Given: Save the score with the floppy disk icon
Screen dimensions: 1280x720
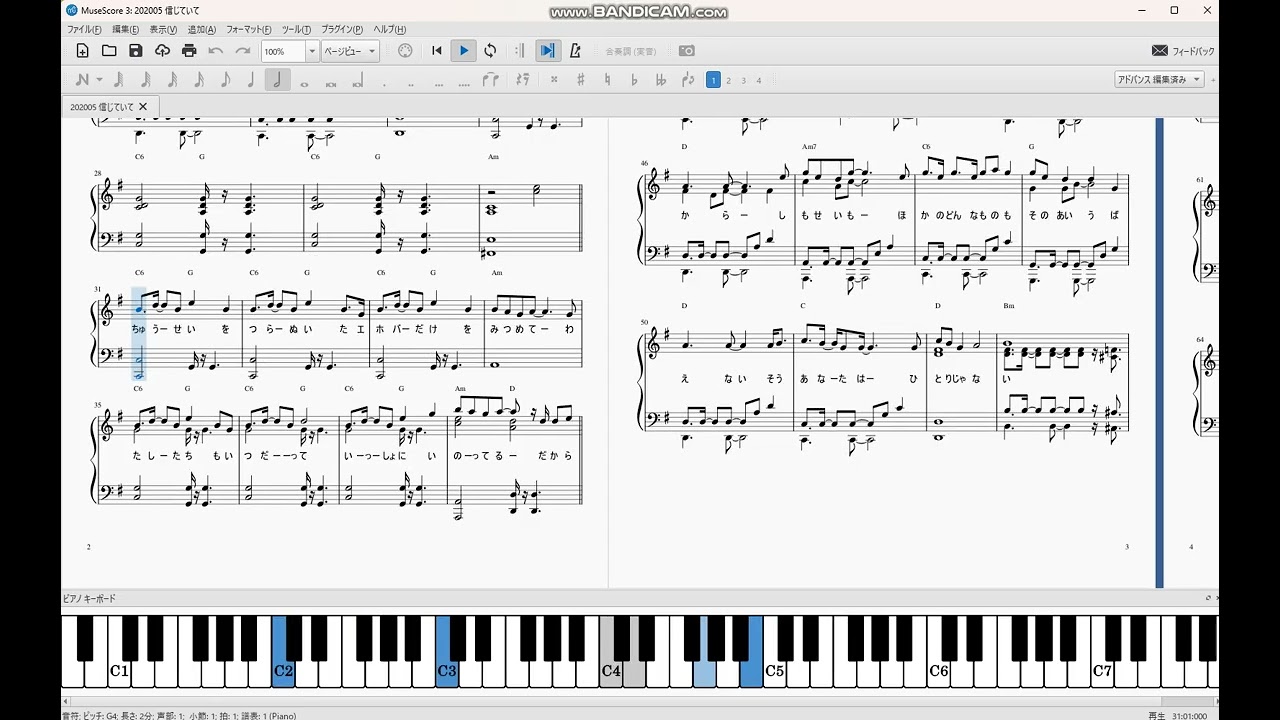Looking at the screenshot, I should click(136, 50).
